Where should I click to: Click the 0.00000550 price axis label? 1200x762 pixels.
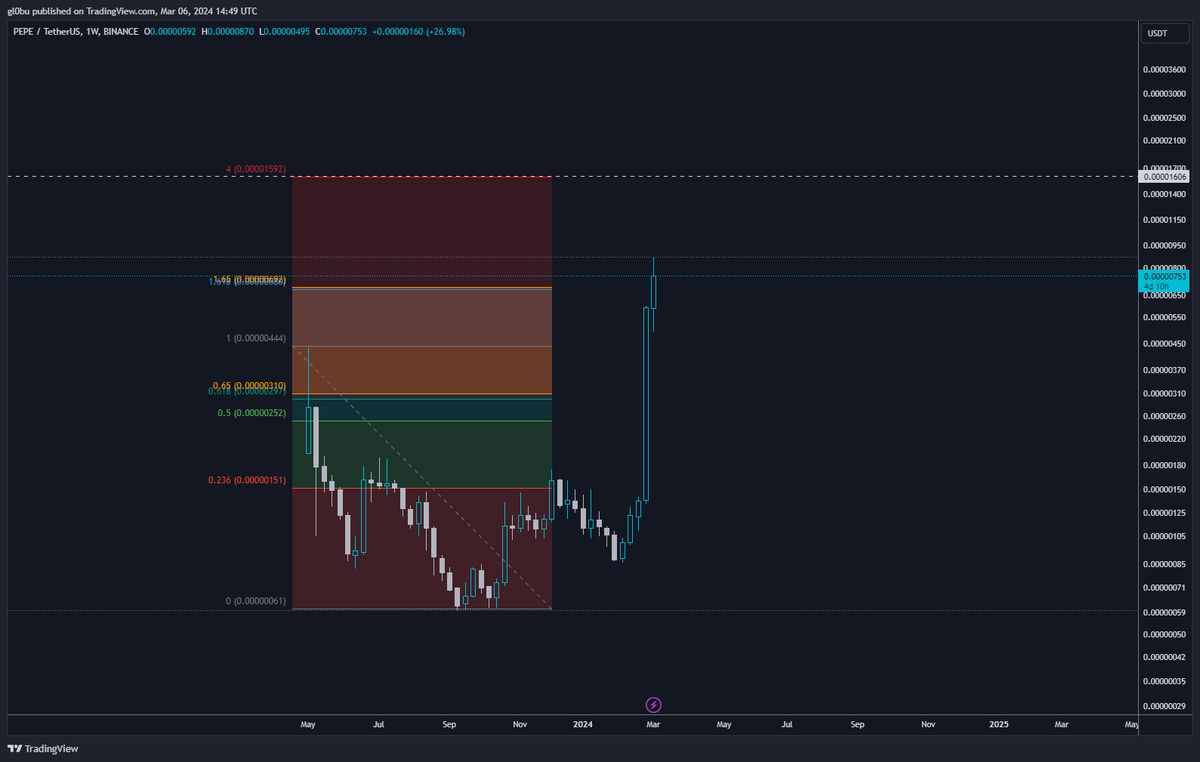1165,317
